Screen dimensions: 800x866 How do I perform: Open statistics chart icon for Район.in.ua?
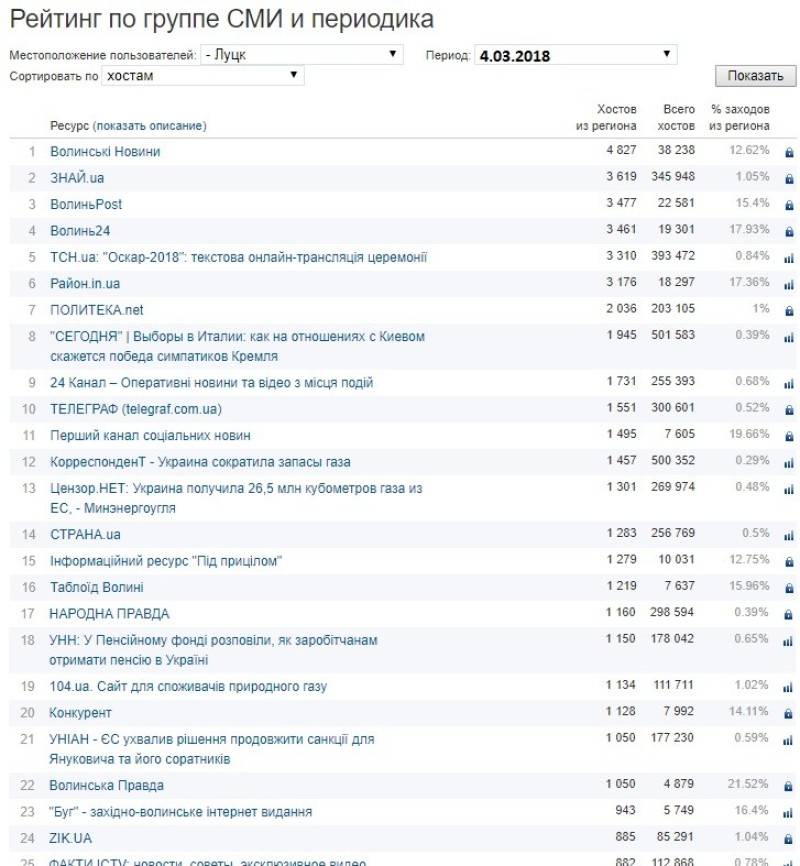[789, 285]
